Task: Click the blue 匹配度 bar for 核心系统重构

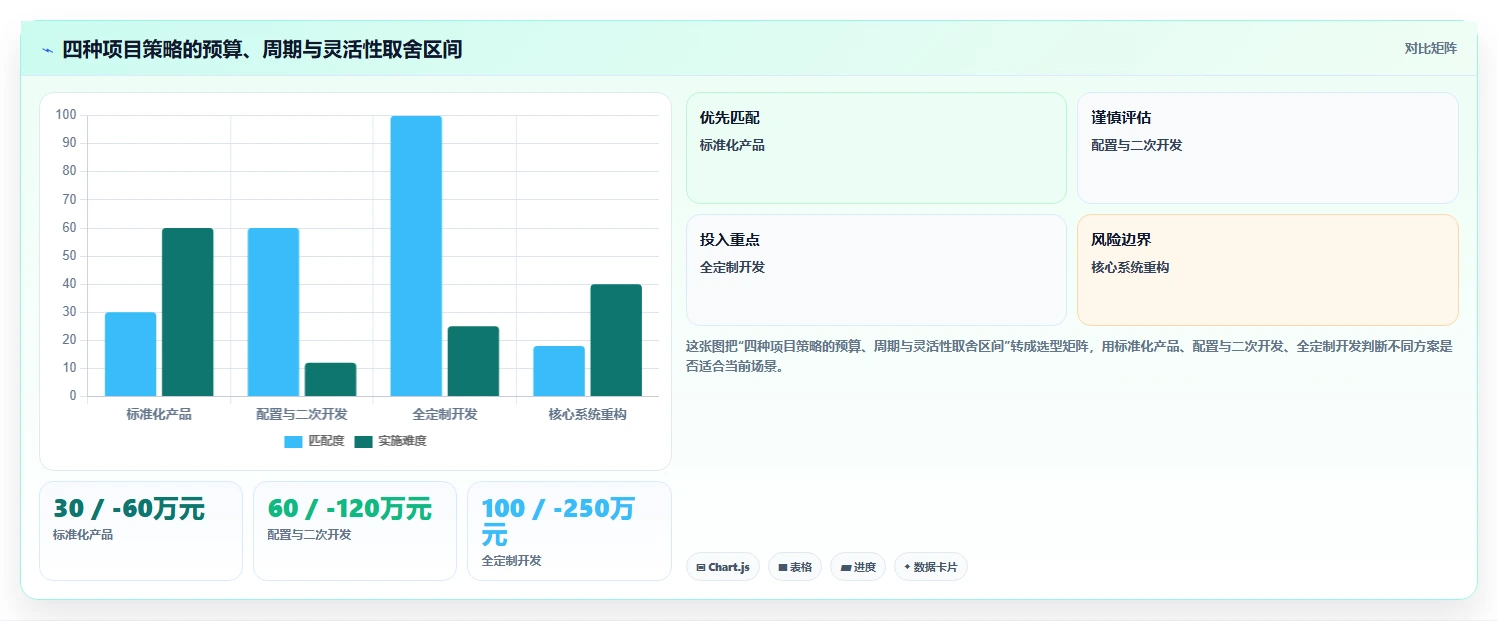Action: pos(559,371)
